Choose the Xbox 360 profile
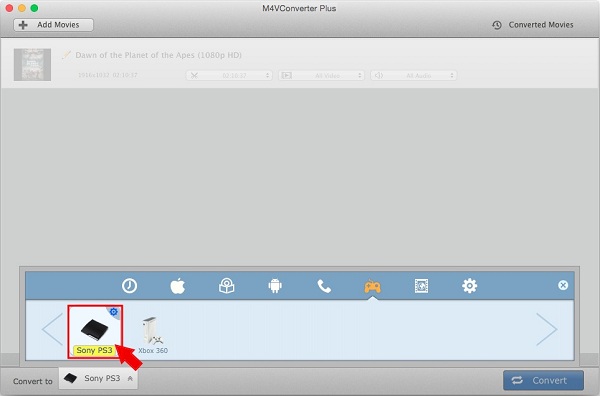This screenshot has height=396, width=600. pos(153,336)
